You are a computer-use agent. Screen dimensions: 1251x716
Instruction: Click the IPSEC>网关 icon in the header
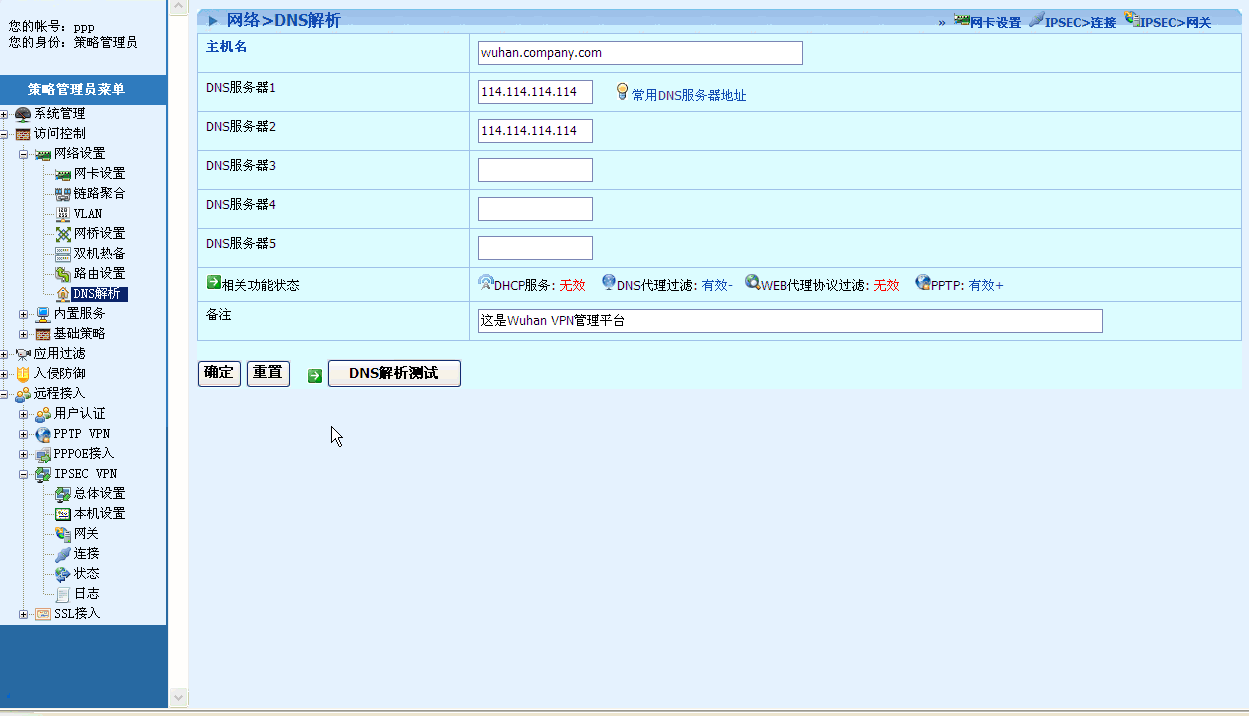click(1132, 20)
